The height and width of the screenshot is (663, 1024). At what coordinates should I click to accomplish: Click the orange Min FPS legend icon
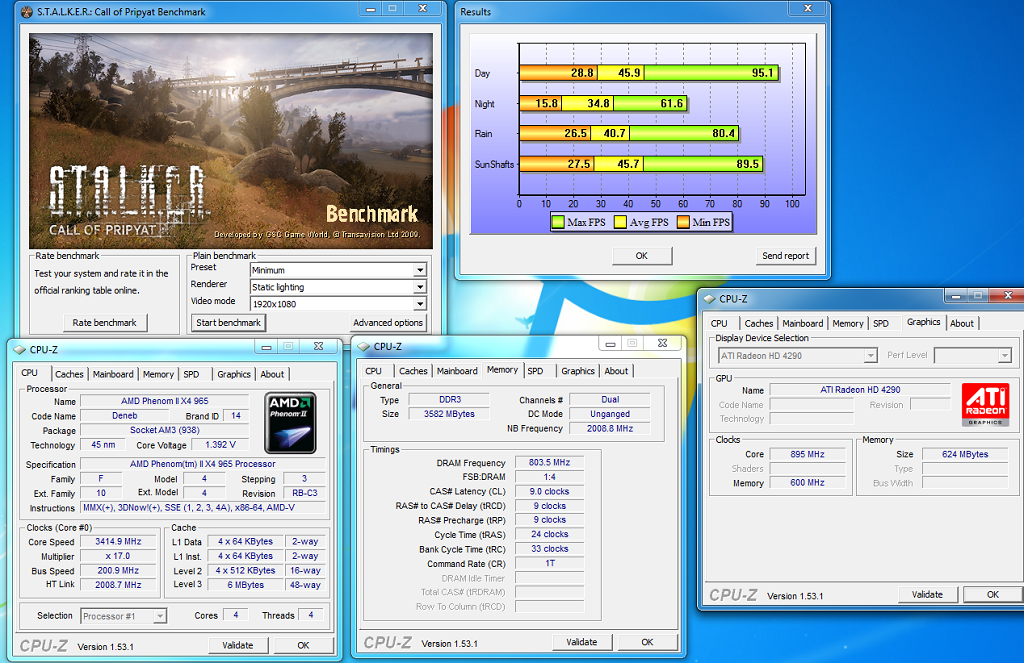pyautogui.click(x=684, y=222)
